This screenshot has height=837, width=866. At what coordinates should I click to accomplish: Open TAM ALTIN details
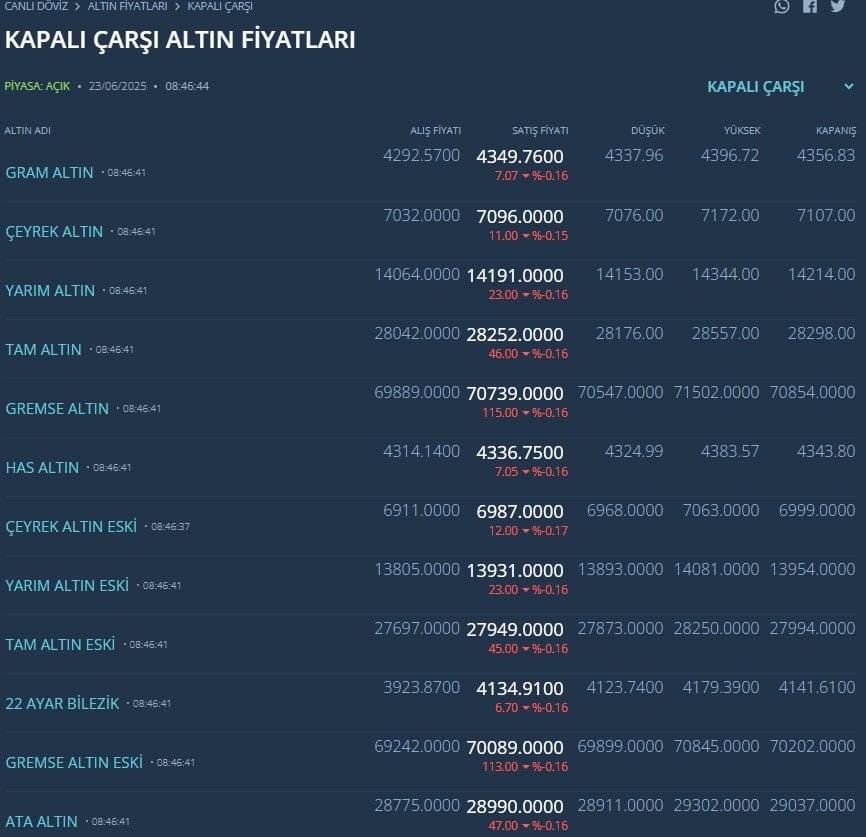click(x=44, y=350)
